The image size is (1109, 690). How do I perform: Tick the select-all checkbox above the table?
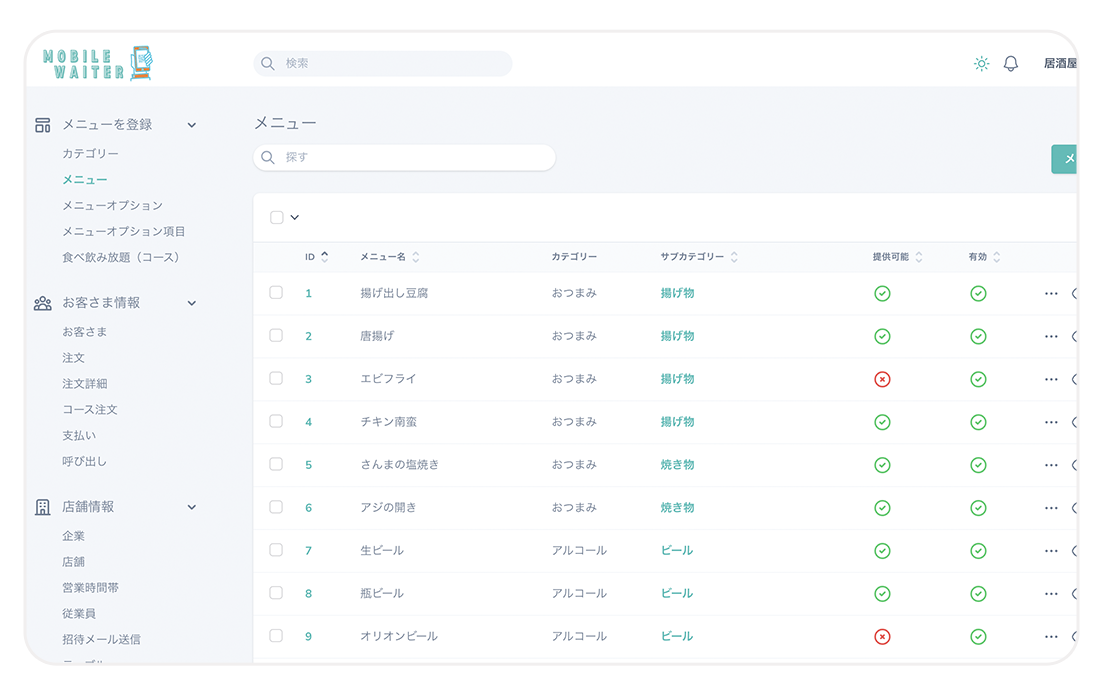tap(277, 217)
